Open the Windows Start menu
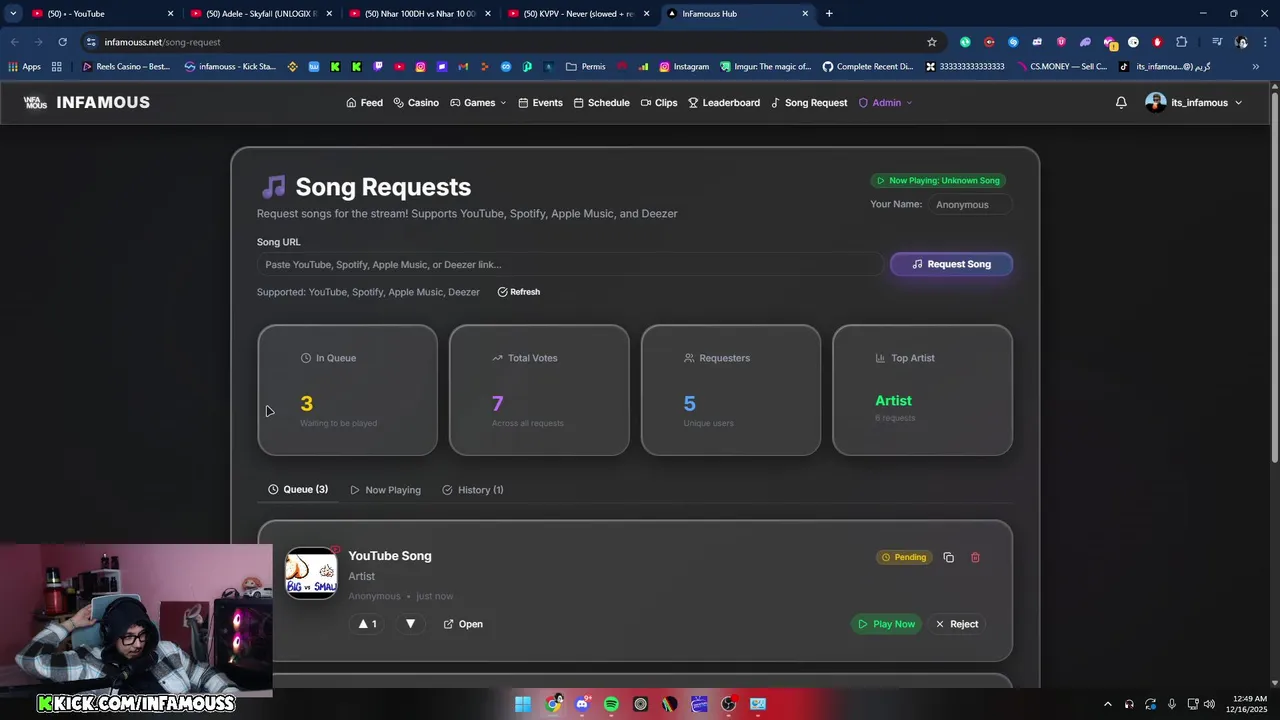The image size is (1280, 720). (x=523, y=704)
